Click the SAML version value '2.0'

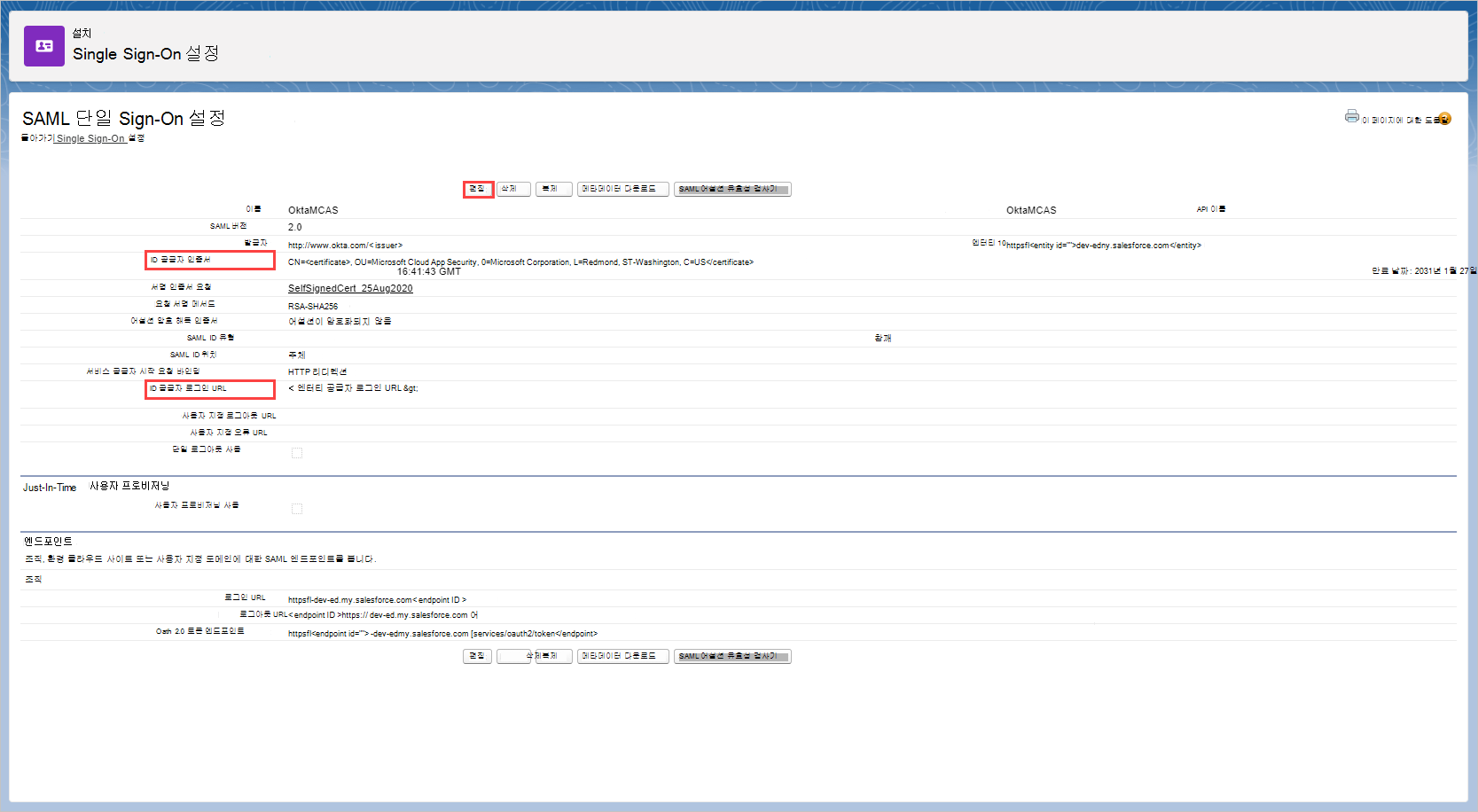click(295, 227)
